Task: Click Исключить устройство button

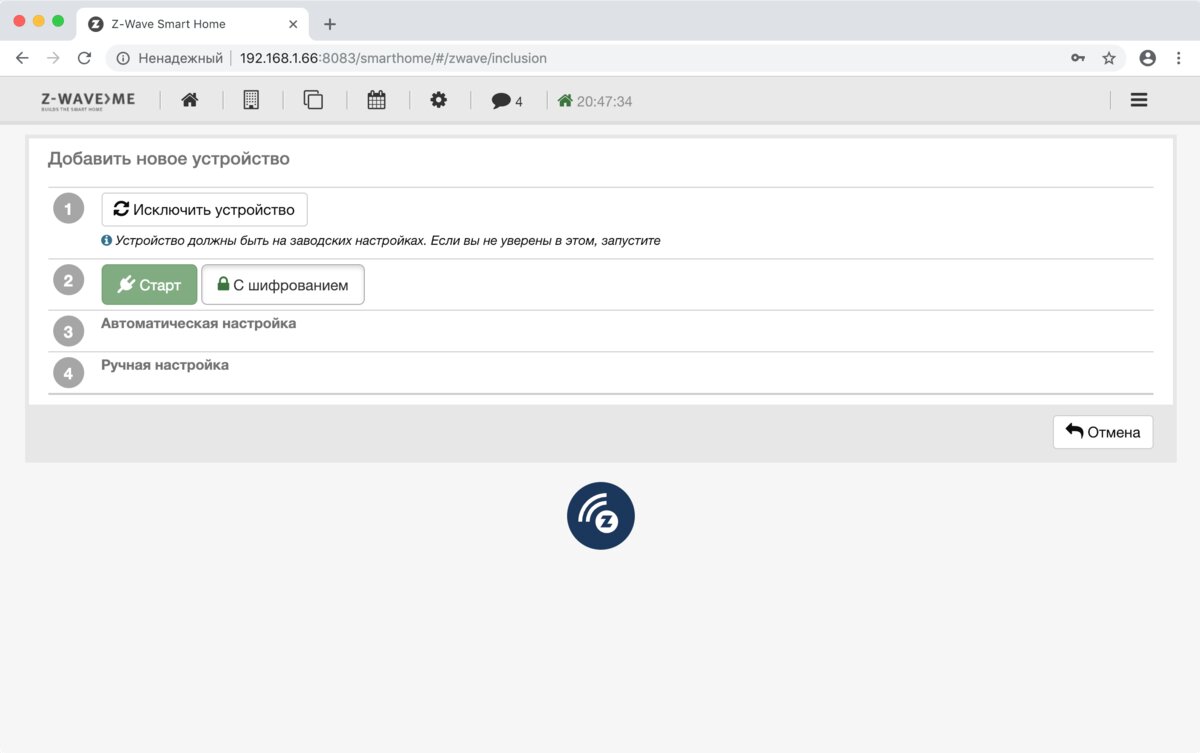Action: point(204,210)
